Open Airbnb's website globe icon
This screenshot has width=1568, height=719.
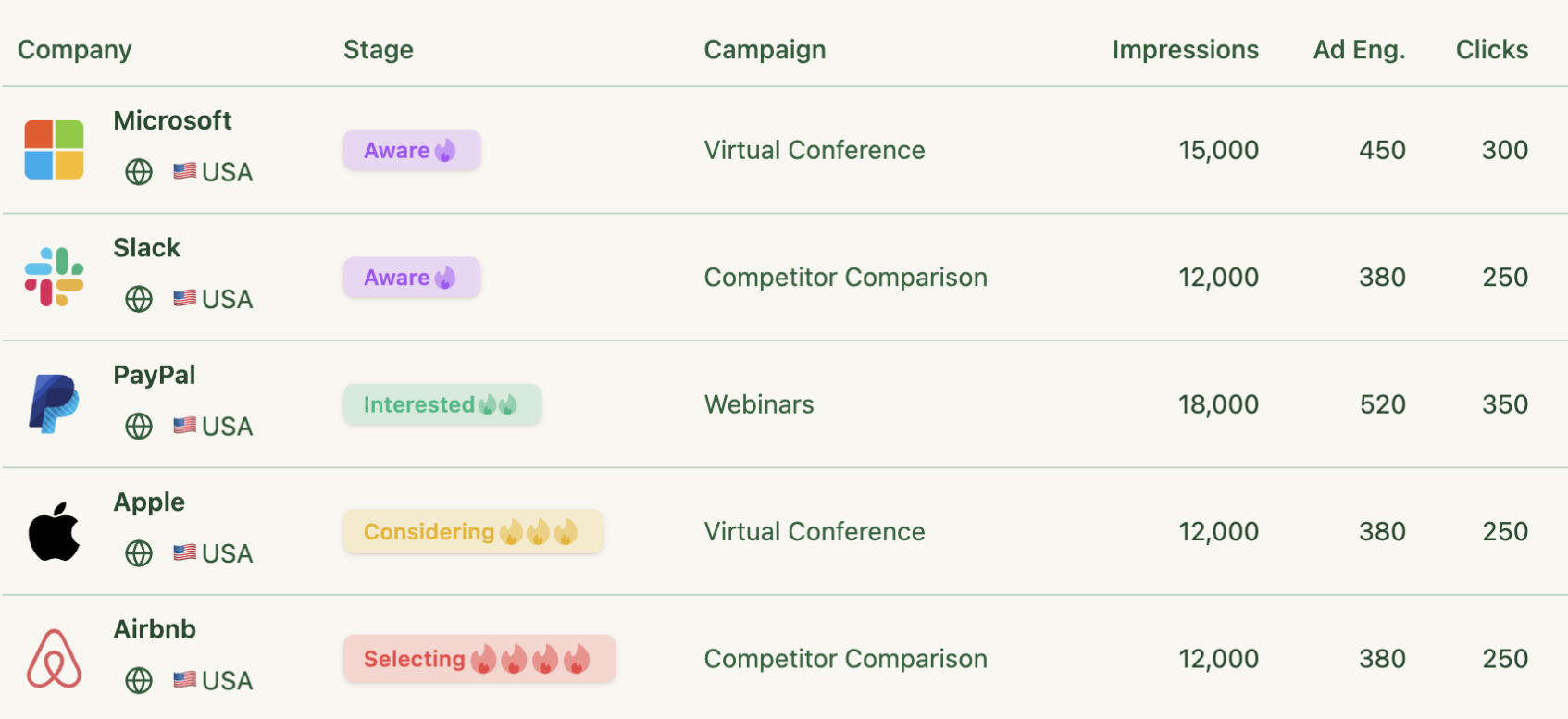[139, 681]
